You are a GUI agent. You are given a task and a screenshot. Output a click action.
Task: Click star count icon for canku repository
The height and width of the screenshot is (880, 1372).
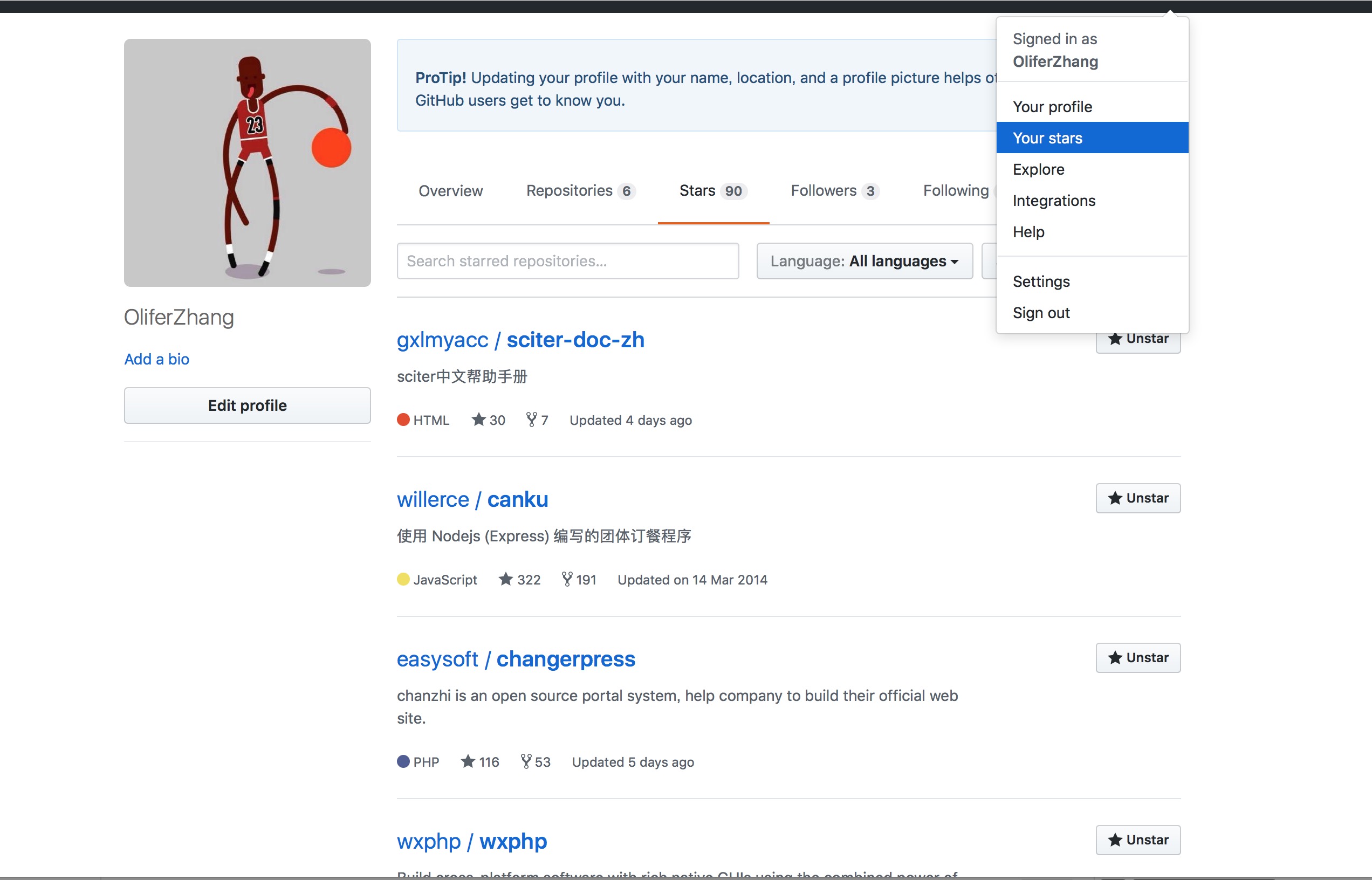[x=505, y=580]
